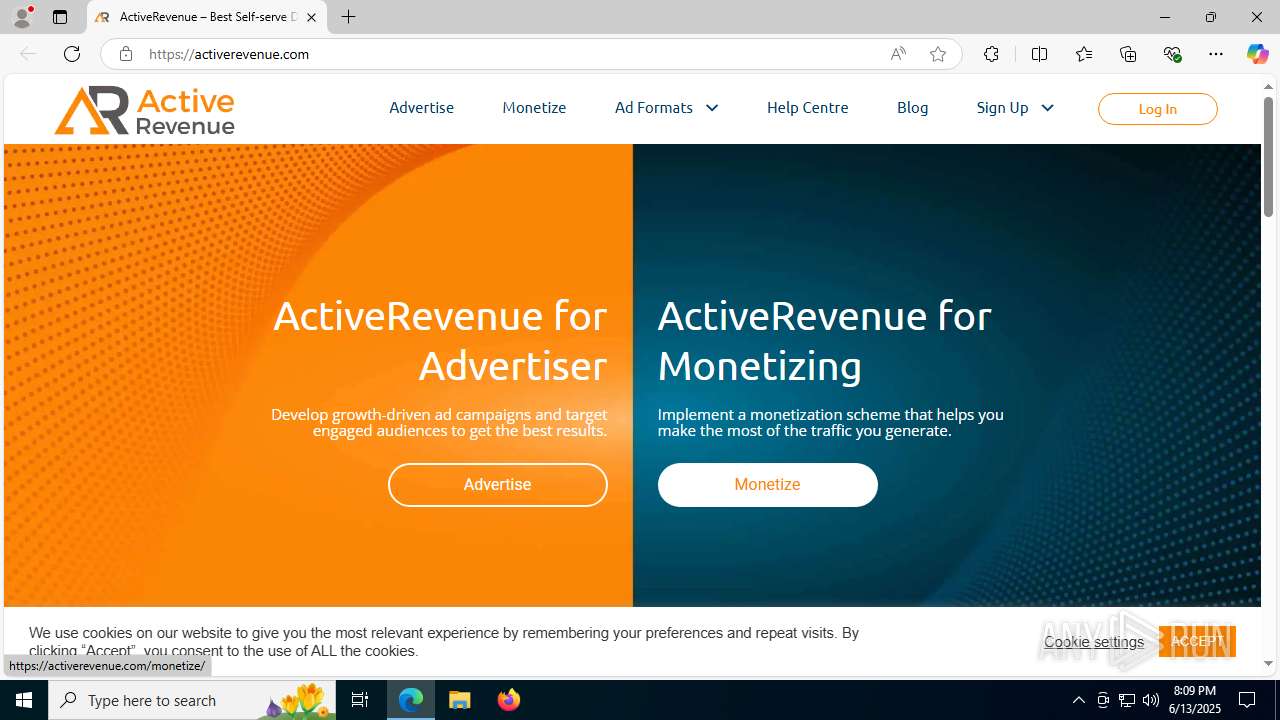This screenshot has width=1280, height=720.
Task: Expand the Sign Up dropdown chevron
Action: pos(1047,108)
